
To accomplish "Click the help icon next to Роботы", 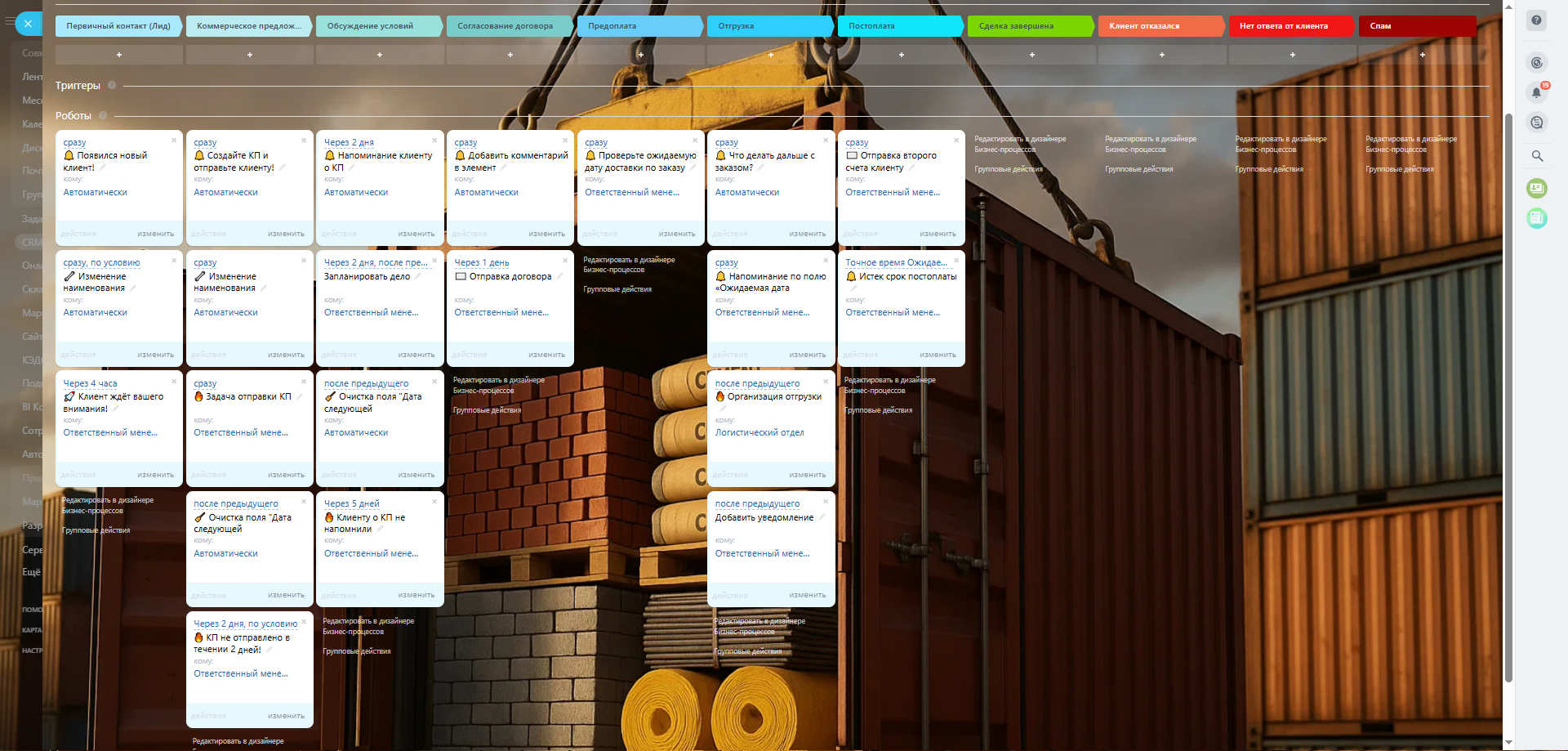I will click(x=103, y=116).
